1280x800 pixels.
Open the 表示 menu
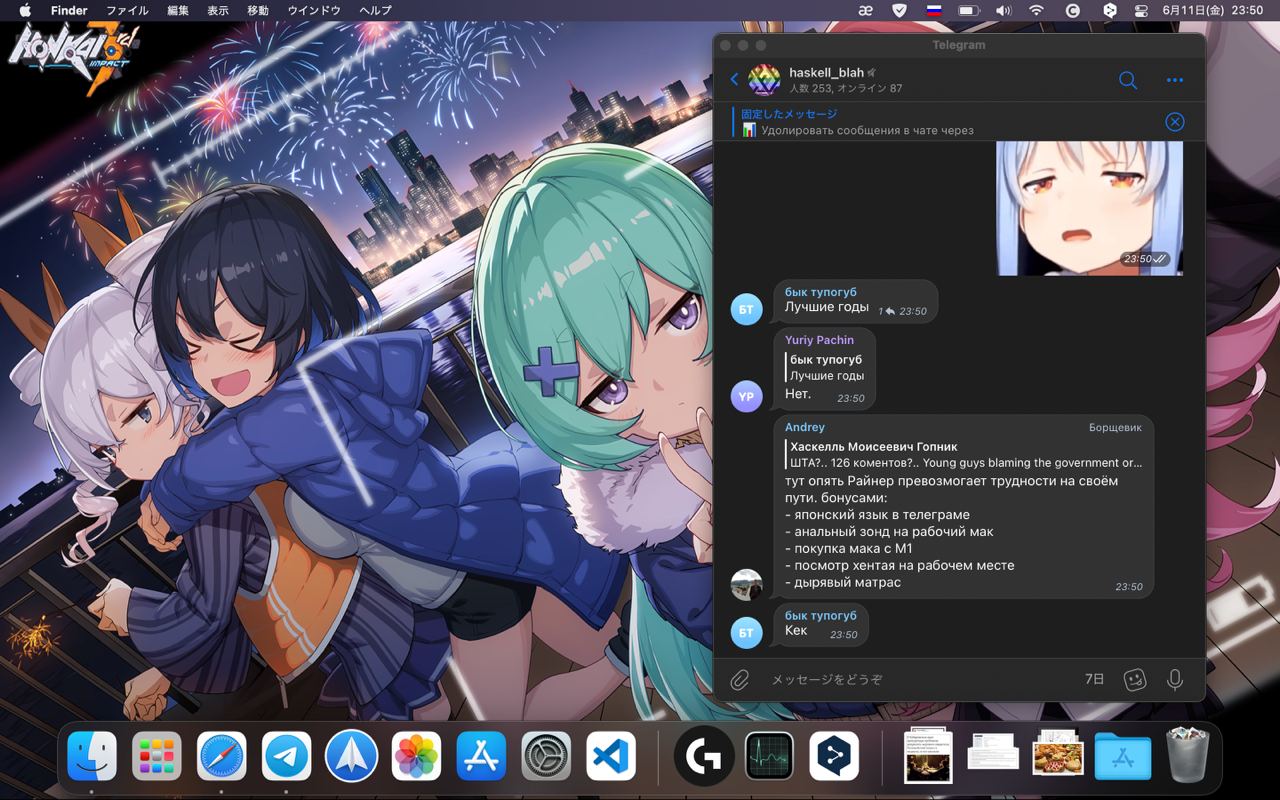218,10
